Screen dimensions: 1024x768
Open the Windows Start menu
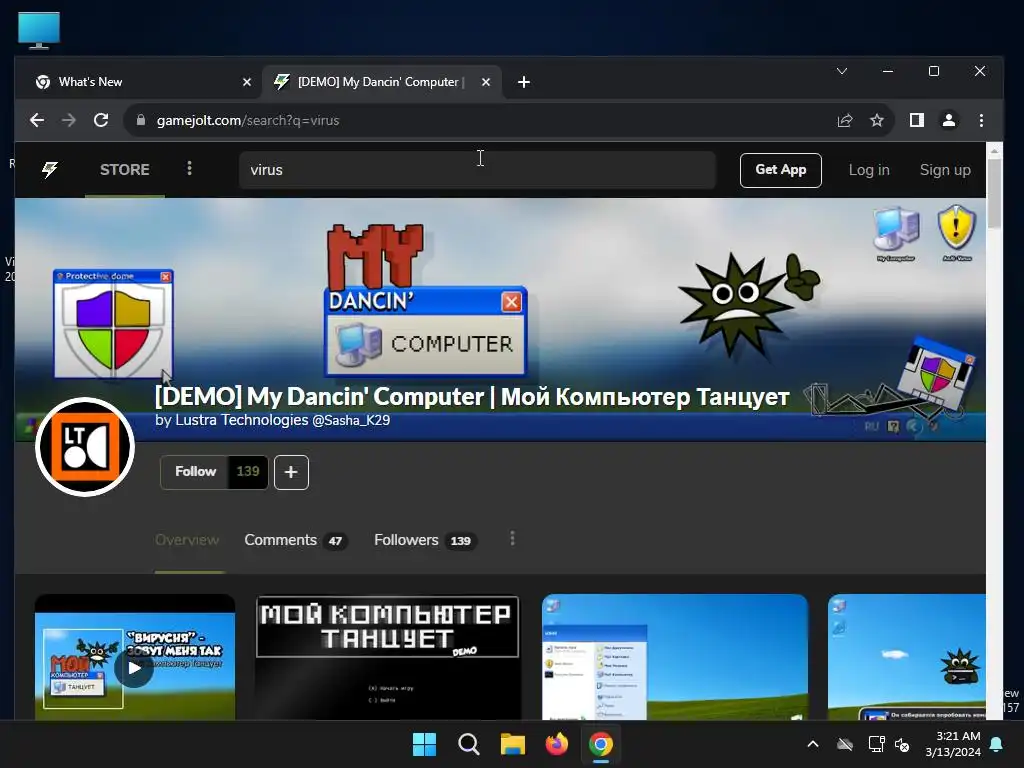pyautogui.click(x=424, y=744)
